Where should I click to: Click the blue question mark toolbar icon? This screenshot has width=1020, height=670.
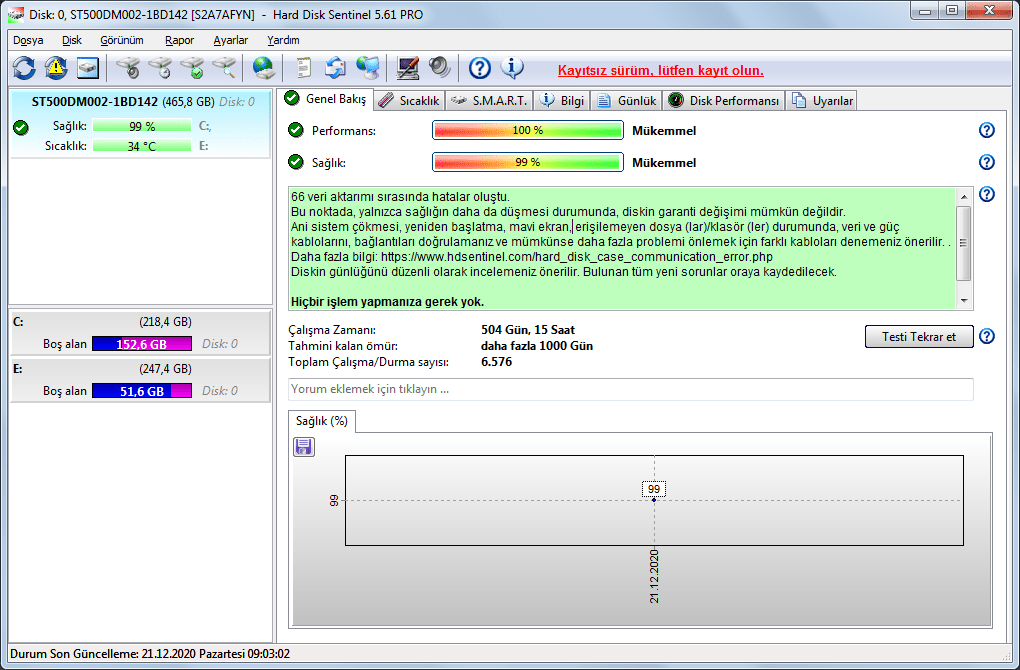pos(479,68)
